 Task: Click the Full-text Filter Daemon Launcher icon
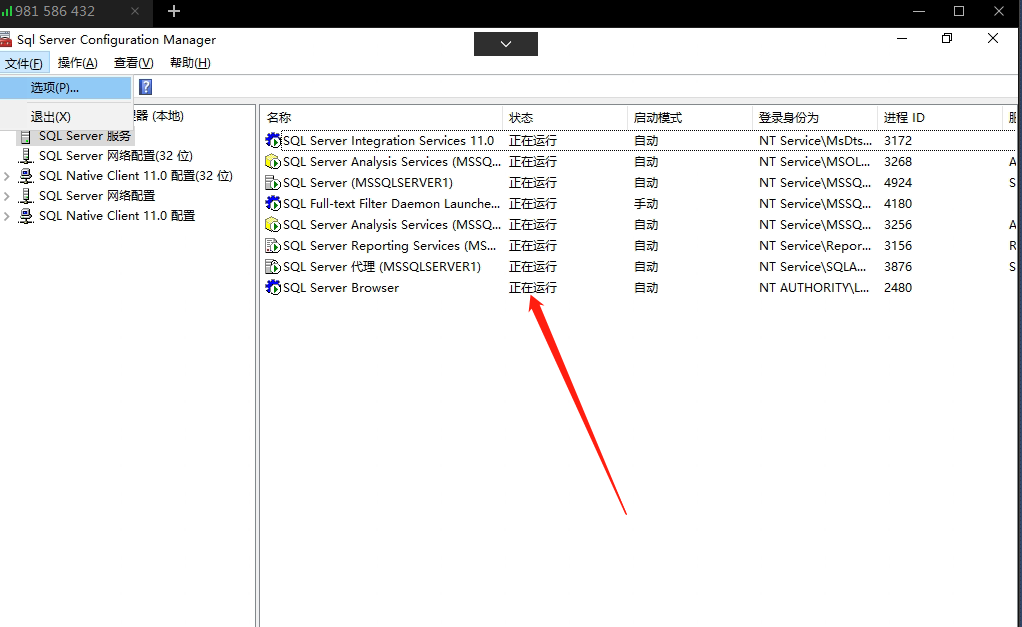(x=273, y=203)
